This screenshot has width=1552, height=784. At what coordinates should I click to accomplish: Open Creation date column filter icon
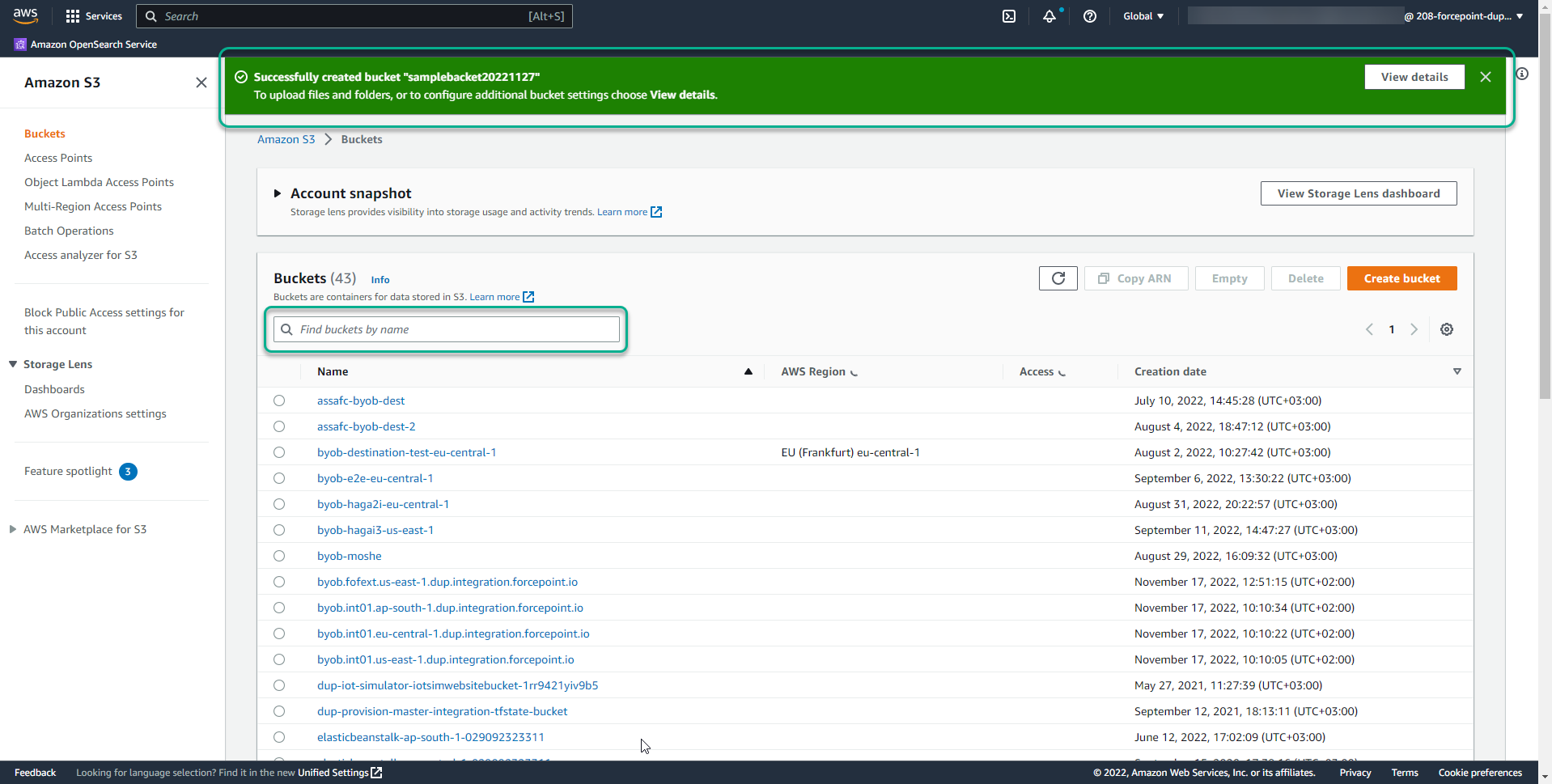pos(1457,371)
